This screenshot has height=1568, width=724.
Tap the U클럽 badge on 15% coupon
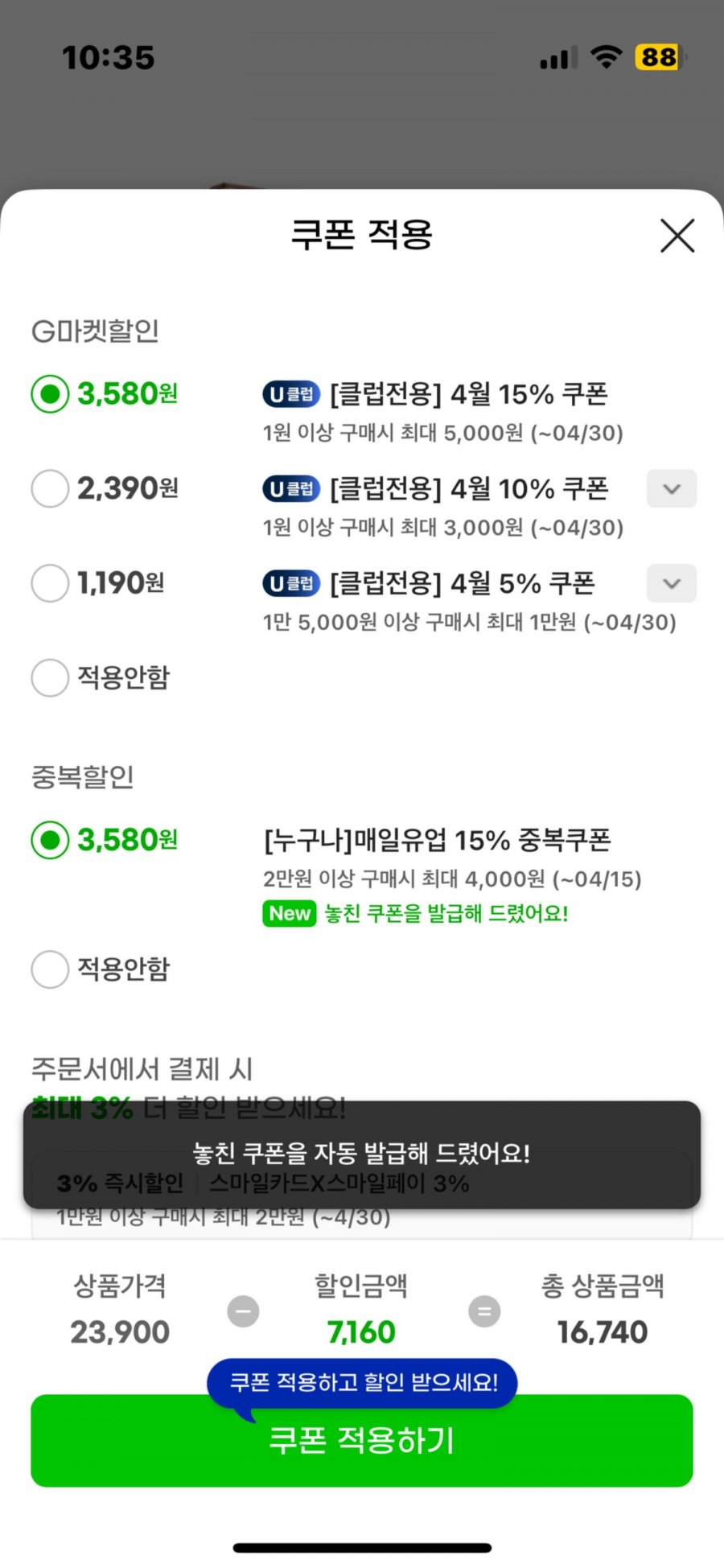point(291,394)
